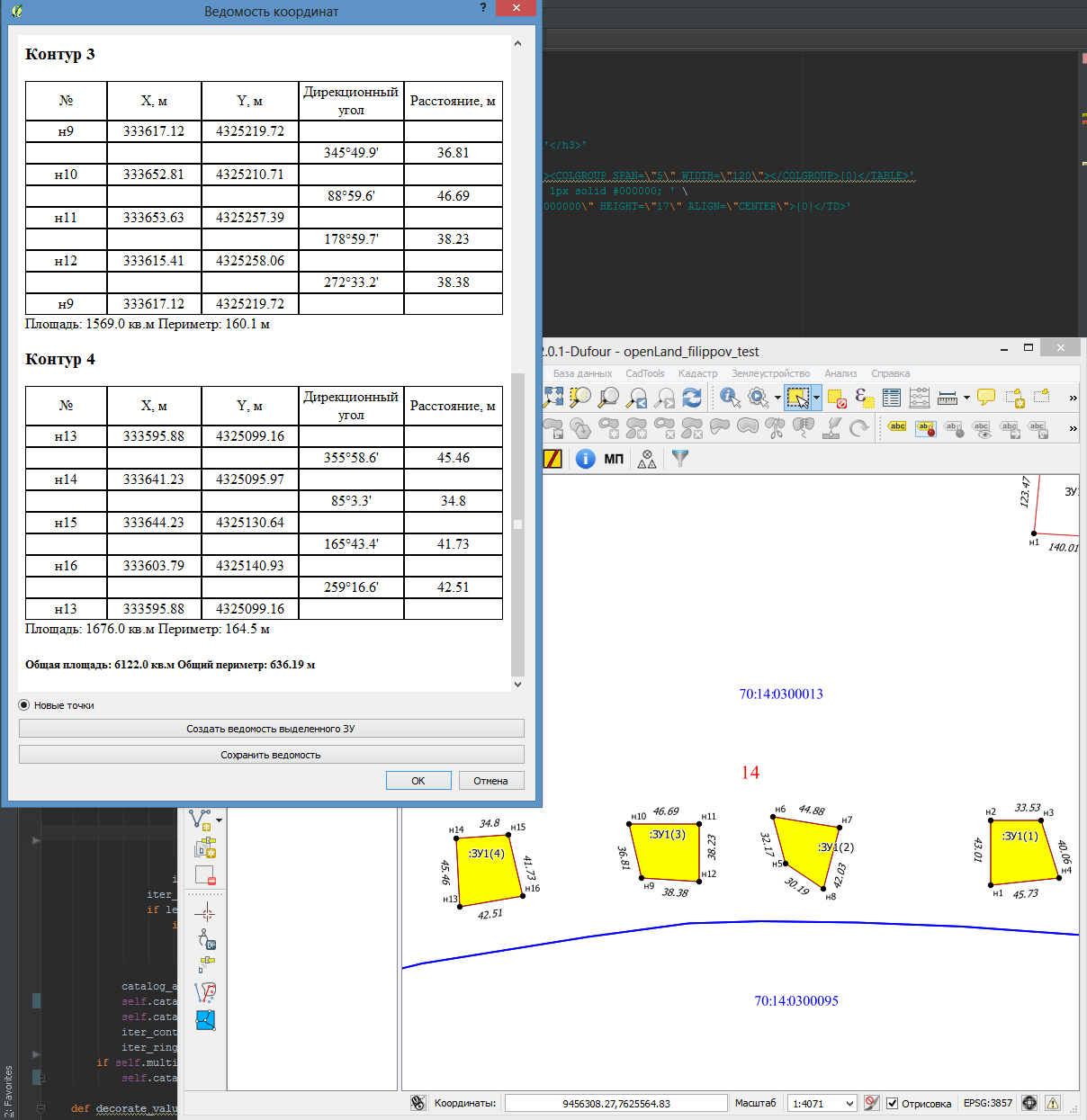
Task: Open the 'Кадастр' menu
Action: point(697,373)
